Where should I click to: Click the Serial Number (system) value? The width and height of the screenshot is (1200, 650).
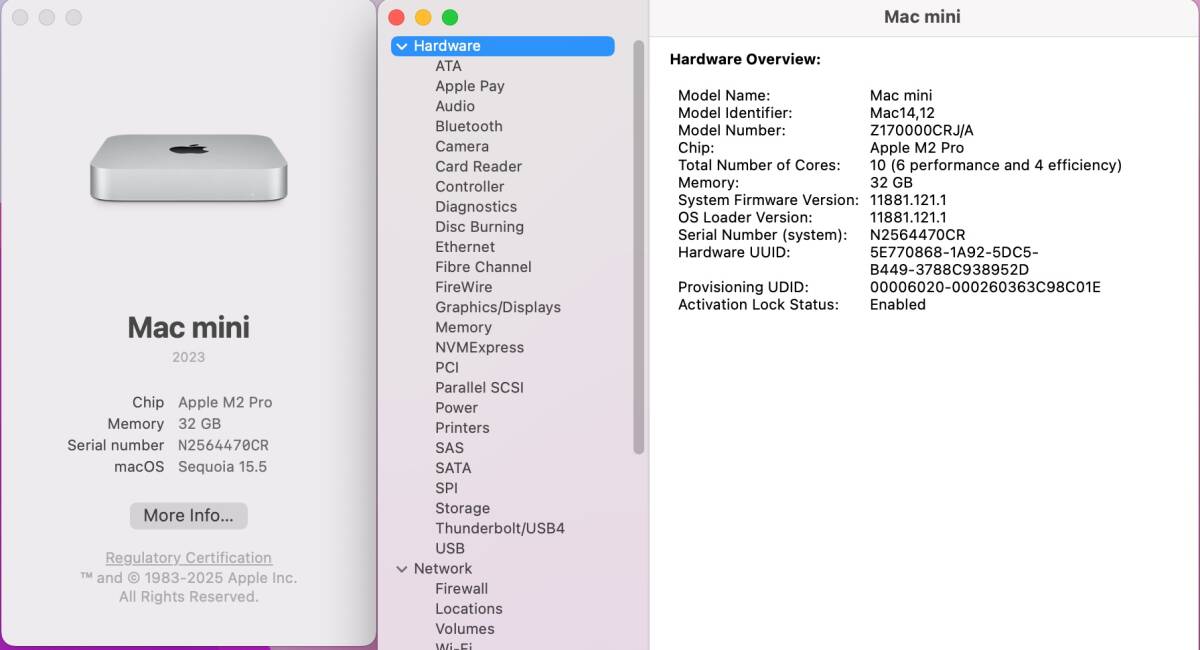tap(917, 235)
